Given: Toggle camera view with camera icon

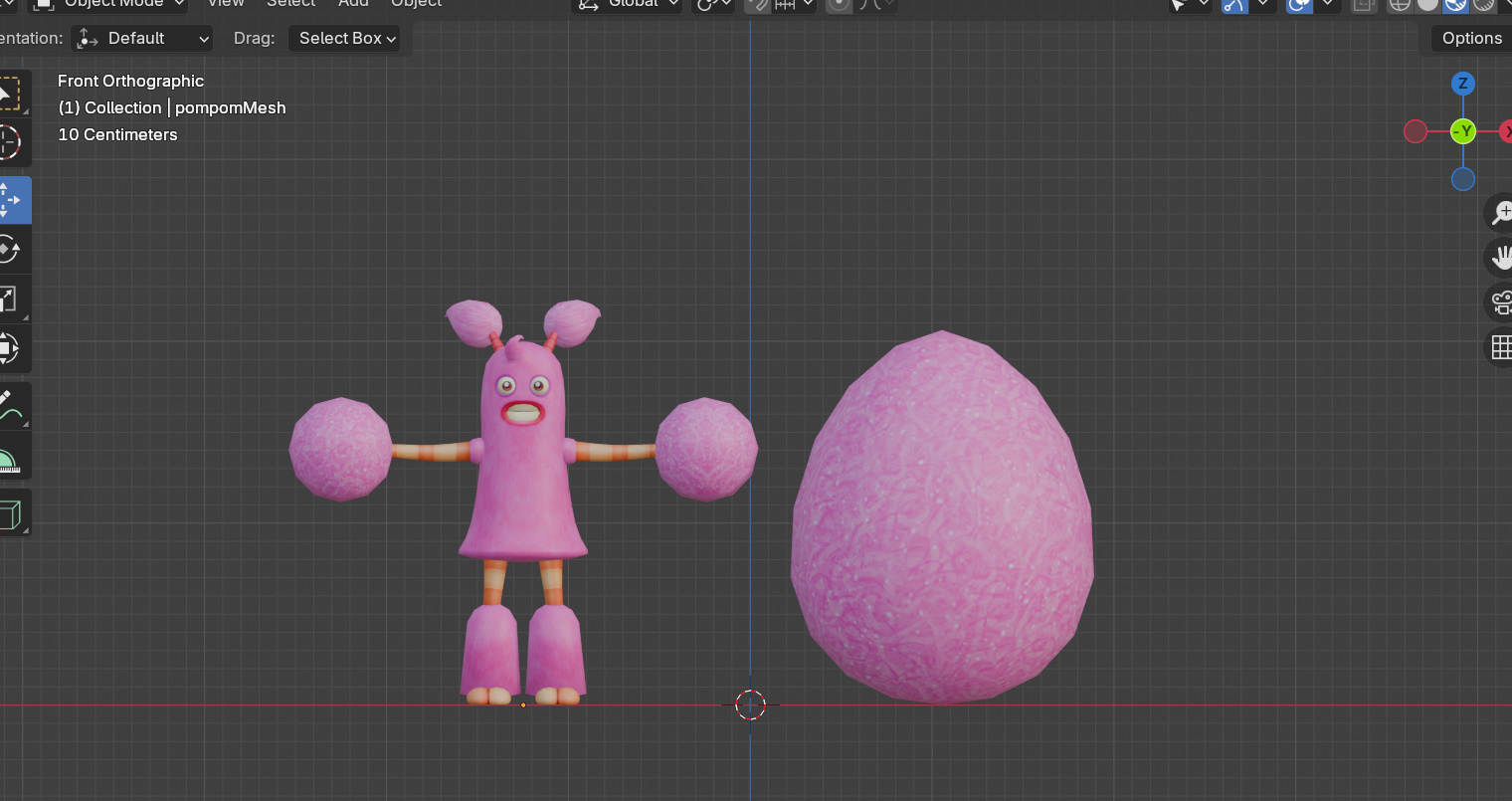Looking at the screenshot, I should 1500,301.
